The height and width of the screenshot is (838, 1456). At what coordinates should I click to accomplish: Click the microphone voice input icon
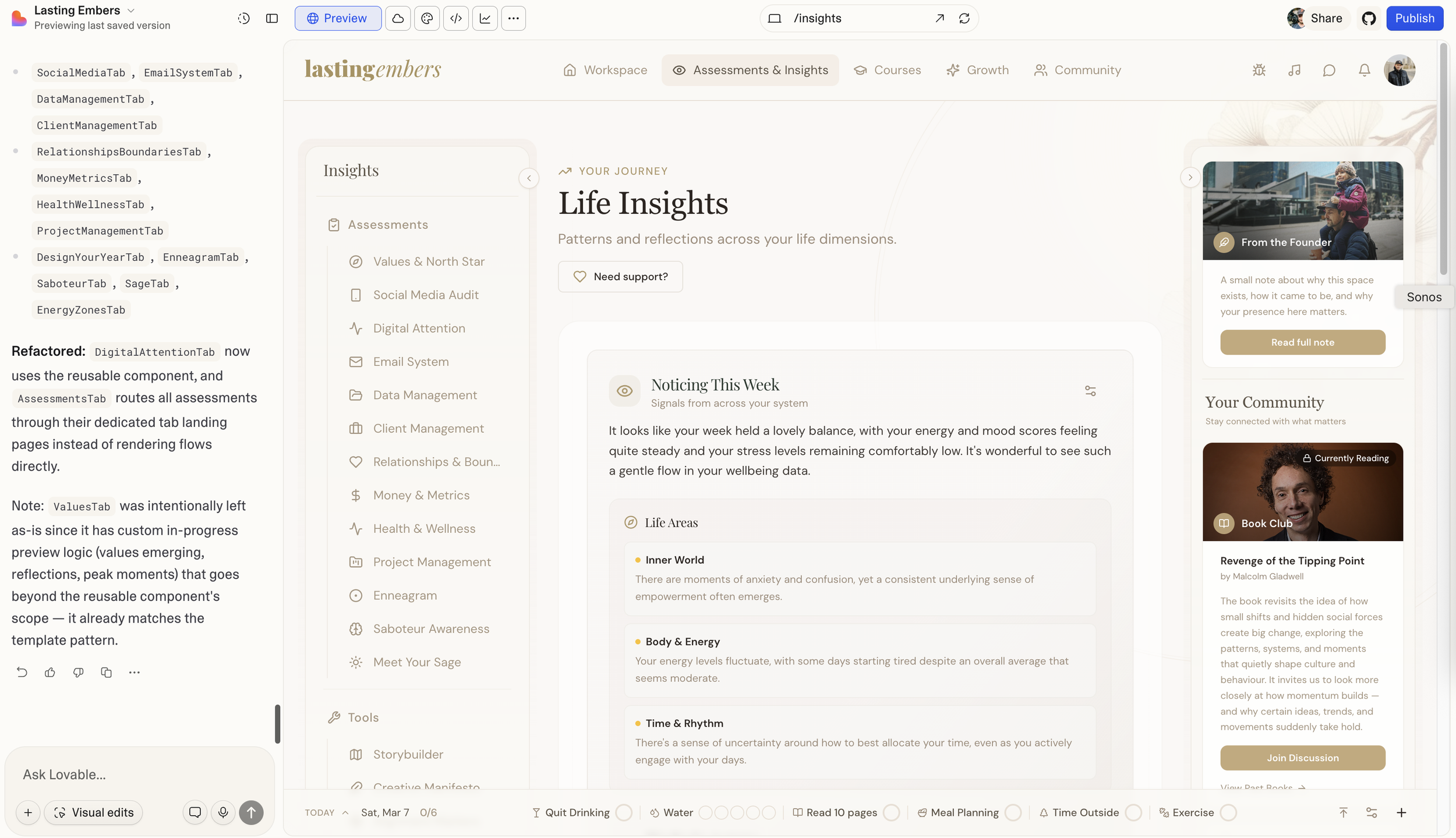(x=223, y=812)
